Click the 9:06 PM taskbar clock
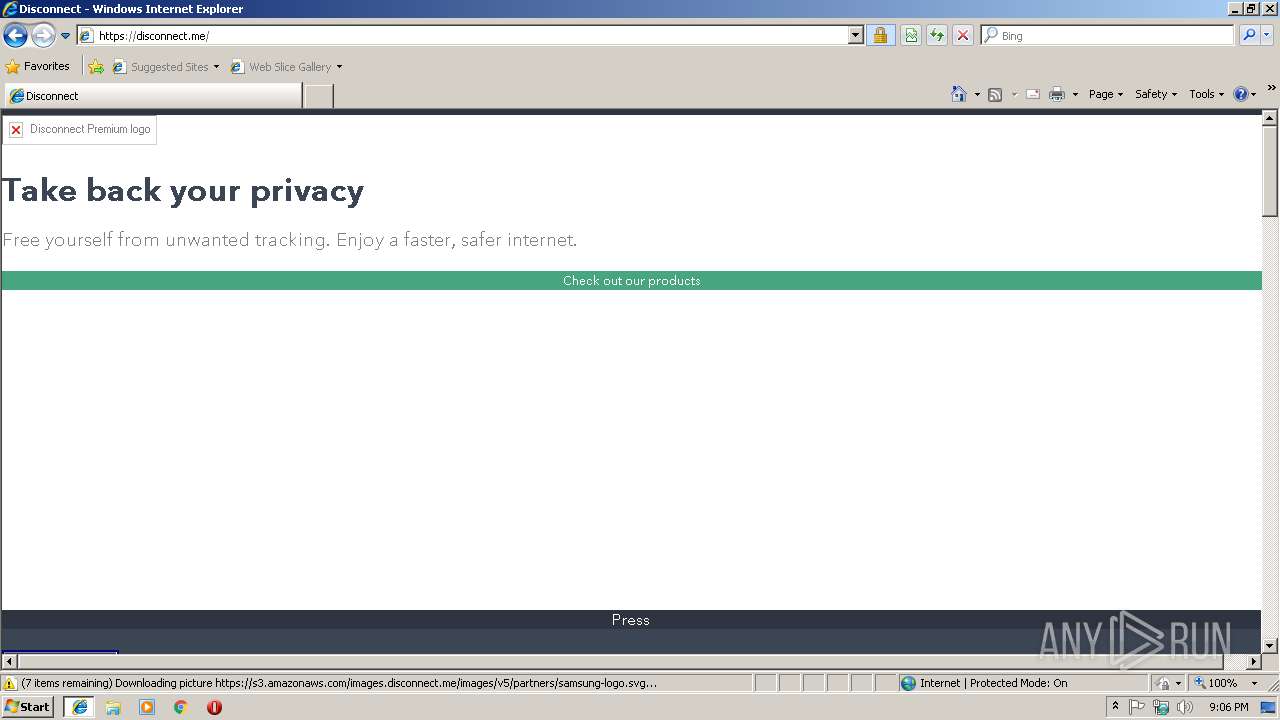The width and height of the screenshot is (1280, 720). tap(1228, 707)
